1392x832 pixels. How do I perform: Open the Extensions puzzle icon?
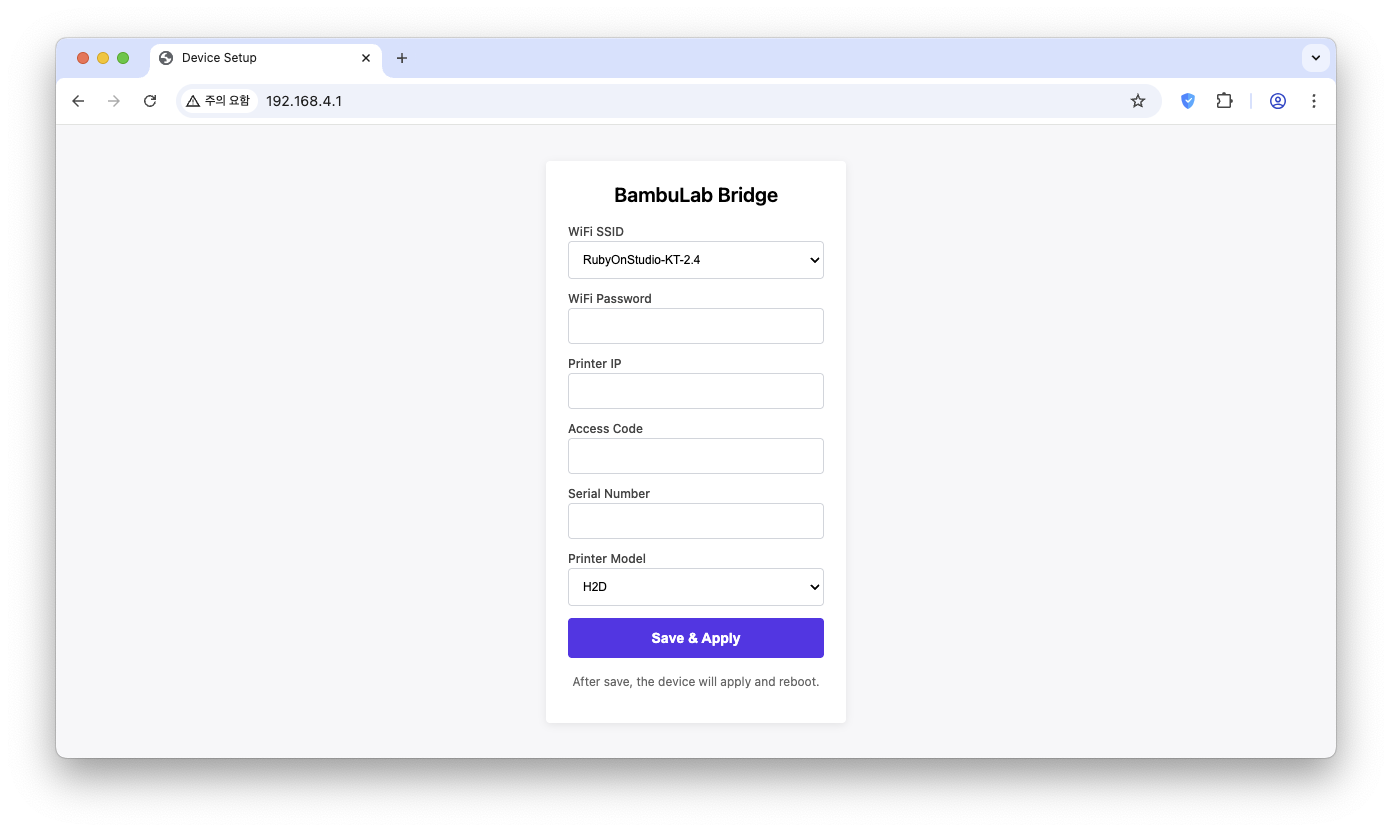click(1224, 101)
